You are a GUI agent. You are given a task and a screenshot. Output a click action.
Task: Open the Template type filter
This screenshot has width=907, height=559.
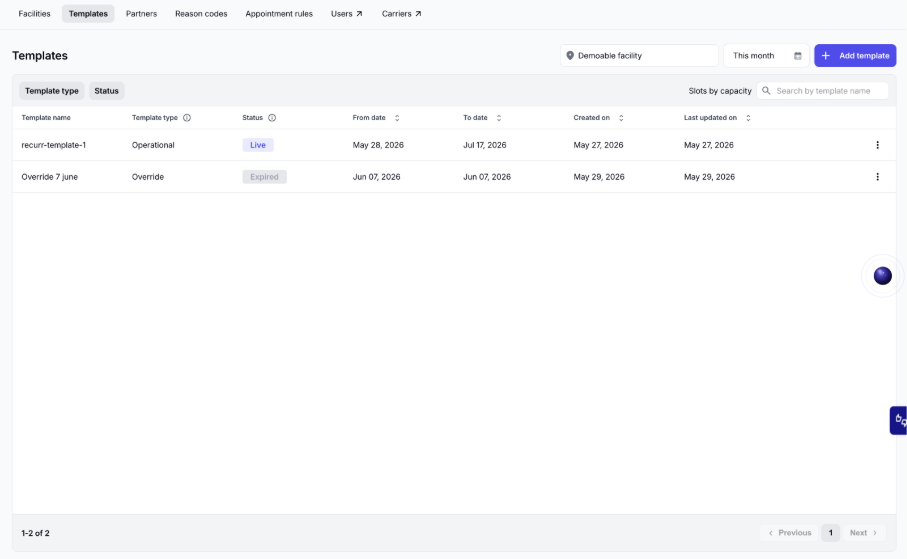(x=51, y=91)
